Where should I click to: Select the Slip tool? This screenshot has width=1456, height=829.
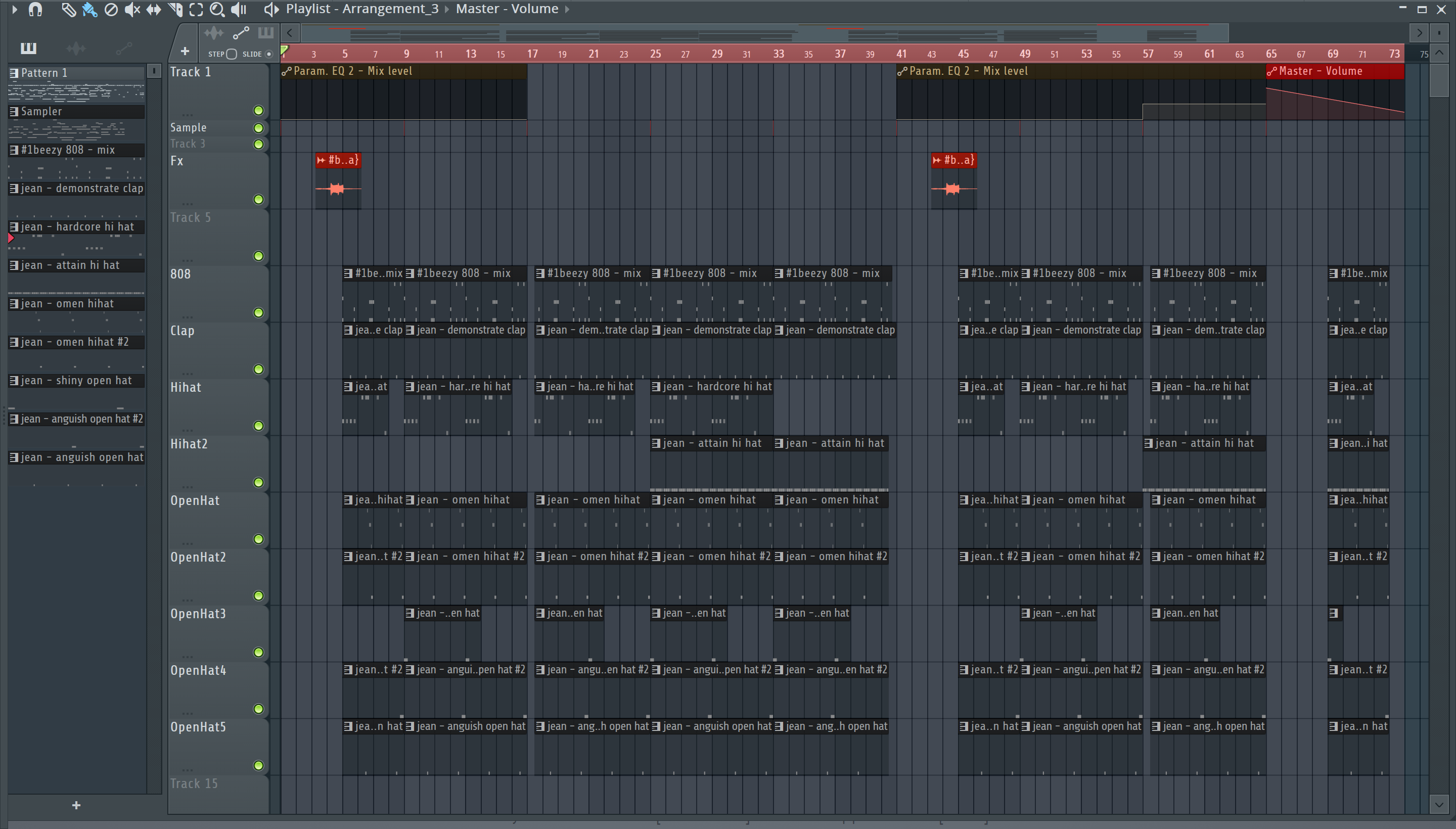[153, 10]
